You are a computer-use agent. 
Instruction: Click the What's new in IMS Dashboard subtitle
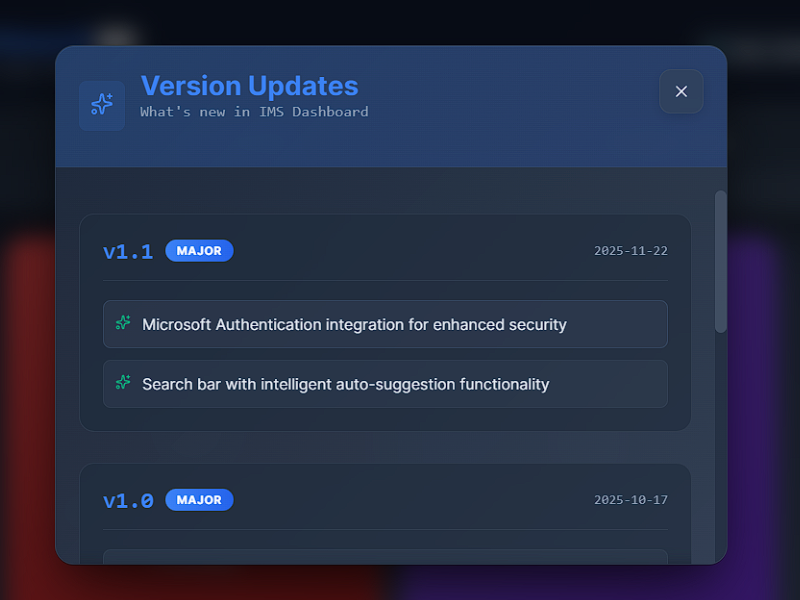coord(253,112)
